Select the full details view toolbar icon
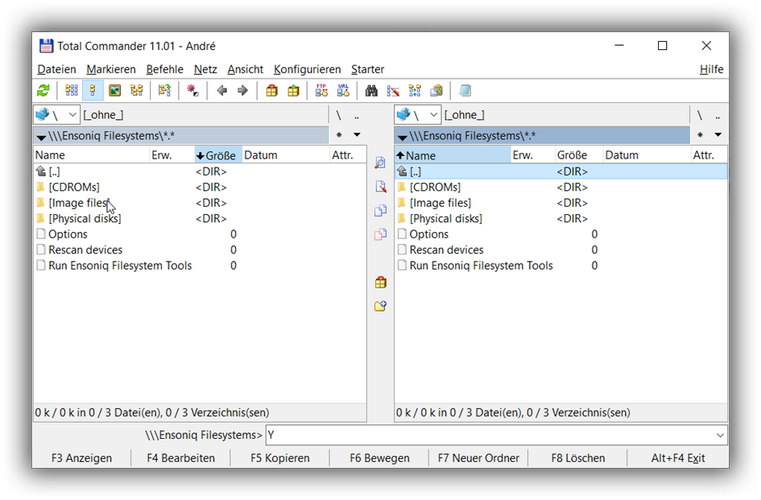The image size is (761, 500). pyautogui.click(x=93, y=91)
